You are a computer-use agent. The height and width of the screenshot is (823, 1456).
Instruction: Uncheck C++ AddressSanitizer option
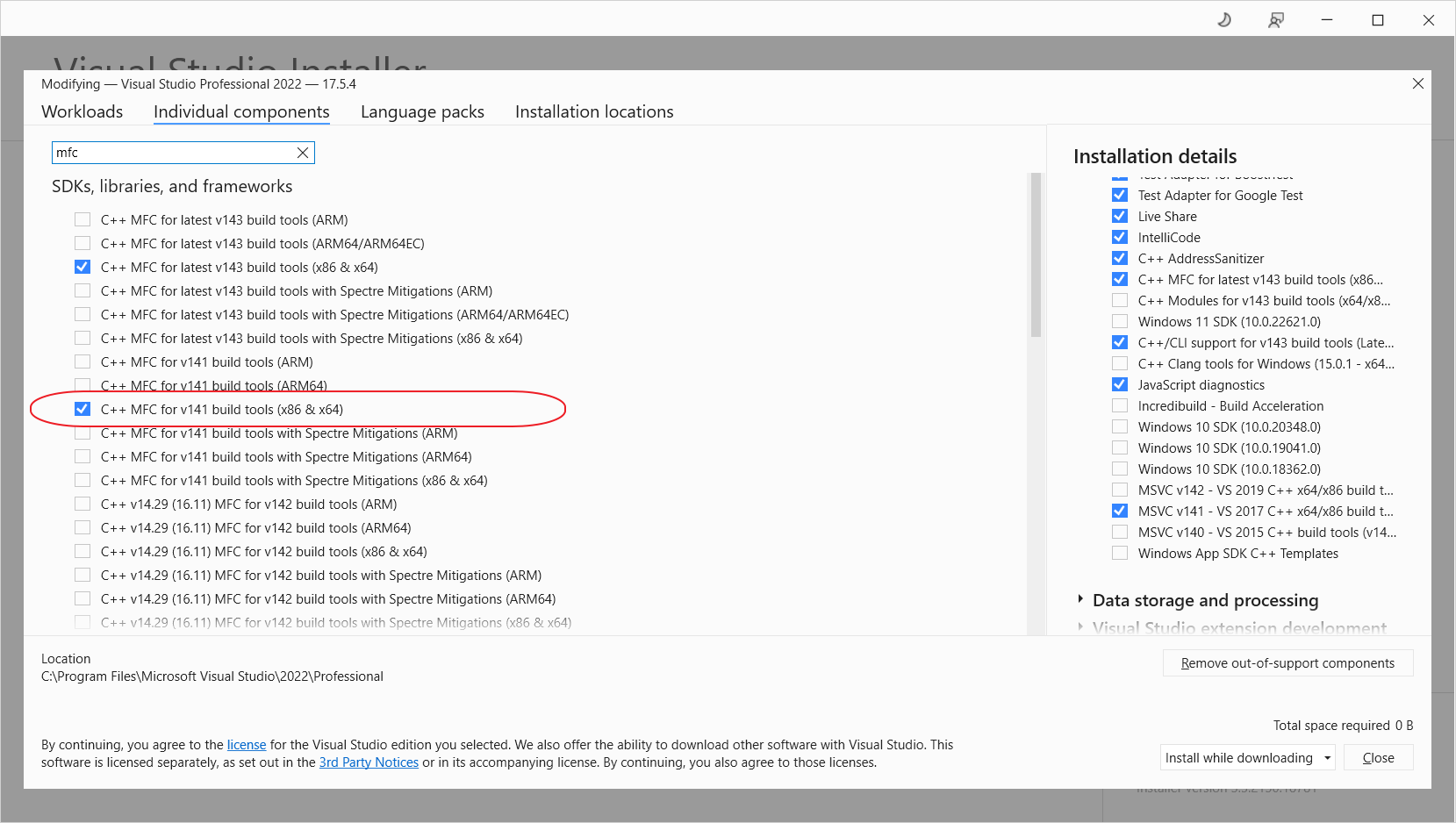point(1120,258)
